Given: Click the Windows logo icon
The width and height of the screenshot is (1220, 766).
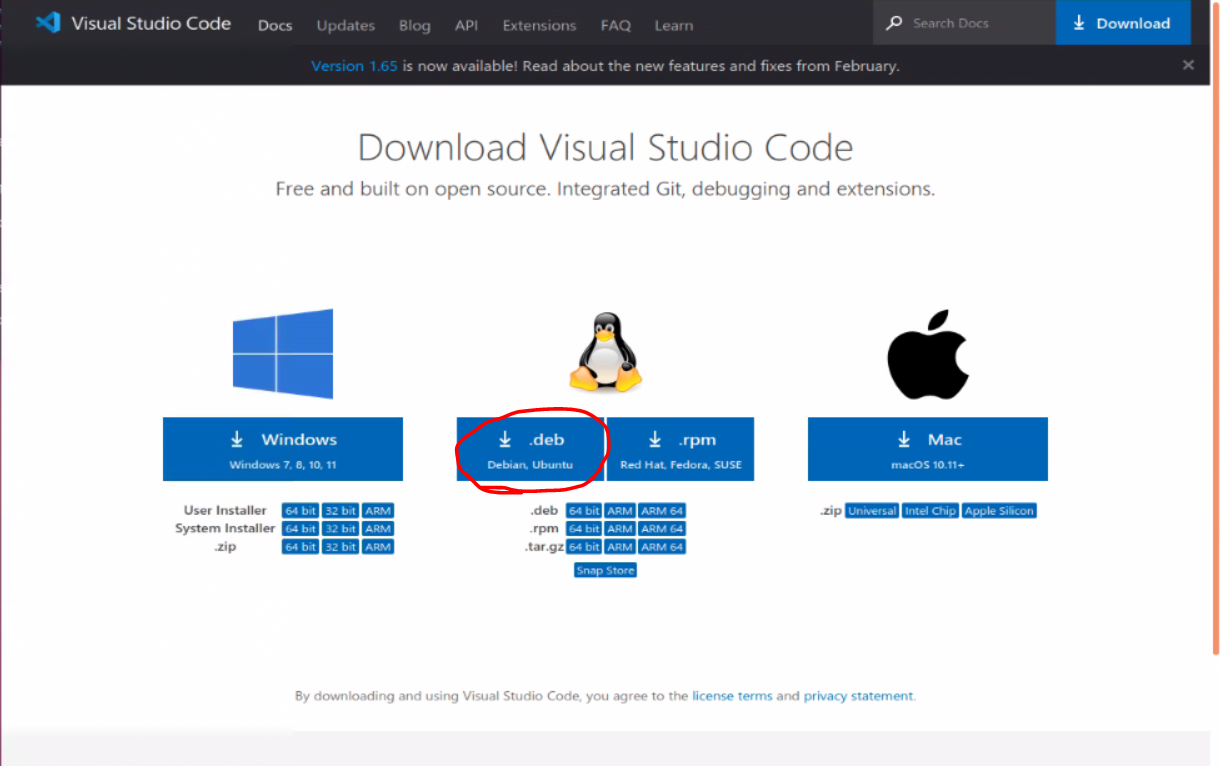Looking at the screenshot, I should pos(283,354).
